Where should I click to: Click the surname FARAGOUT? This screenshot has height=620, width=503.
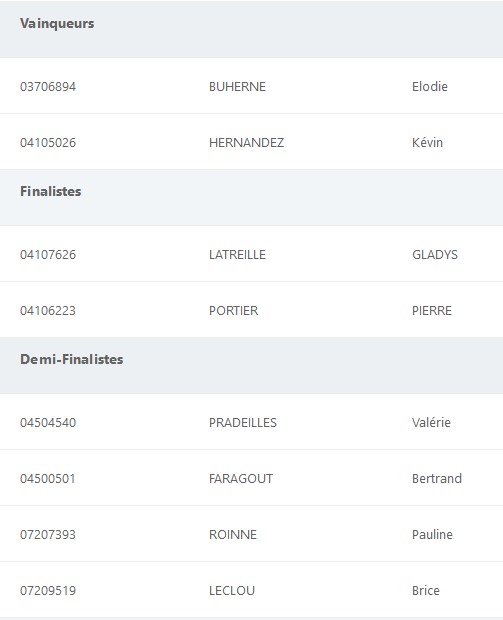pos(241,479)
